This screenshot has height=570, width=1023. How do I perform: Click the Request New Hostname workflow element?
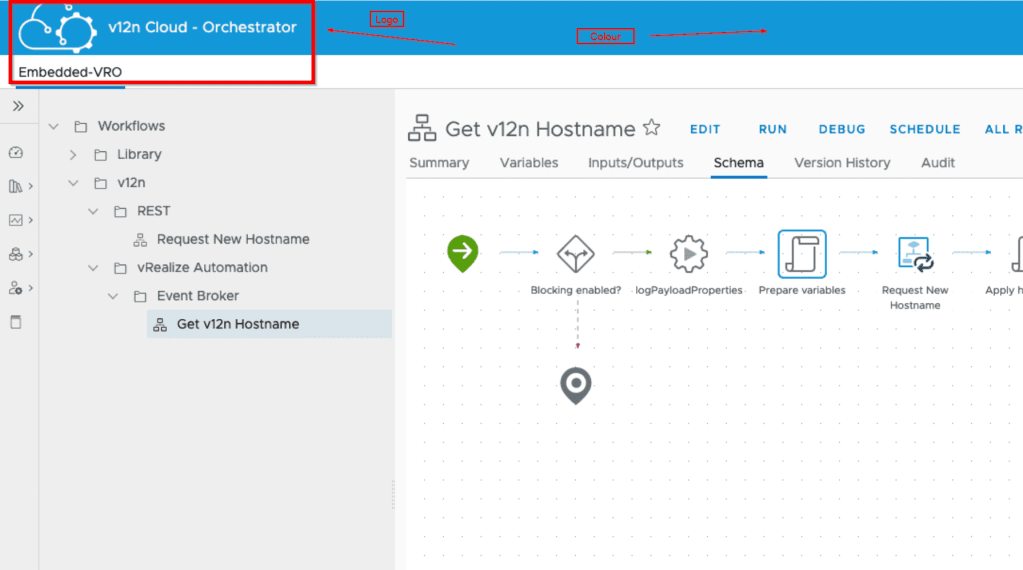[915, 254]
